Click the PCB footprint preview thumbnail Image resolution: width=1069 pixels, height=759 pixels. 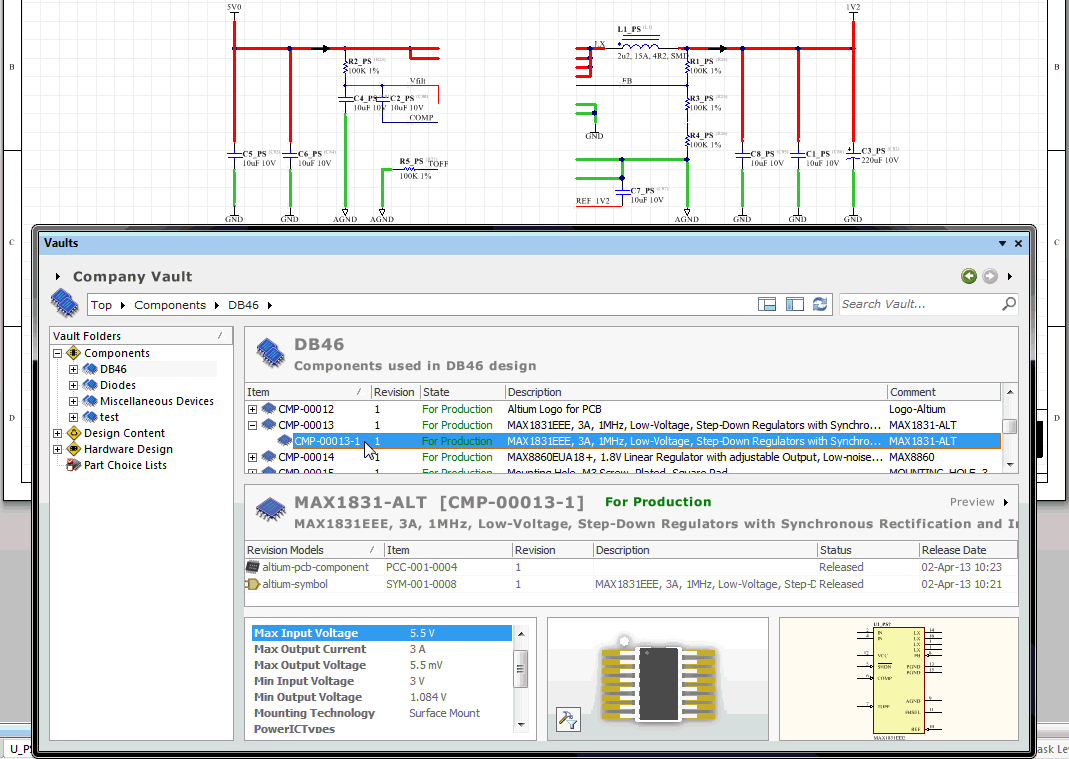click(x=658, y=679)
